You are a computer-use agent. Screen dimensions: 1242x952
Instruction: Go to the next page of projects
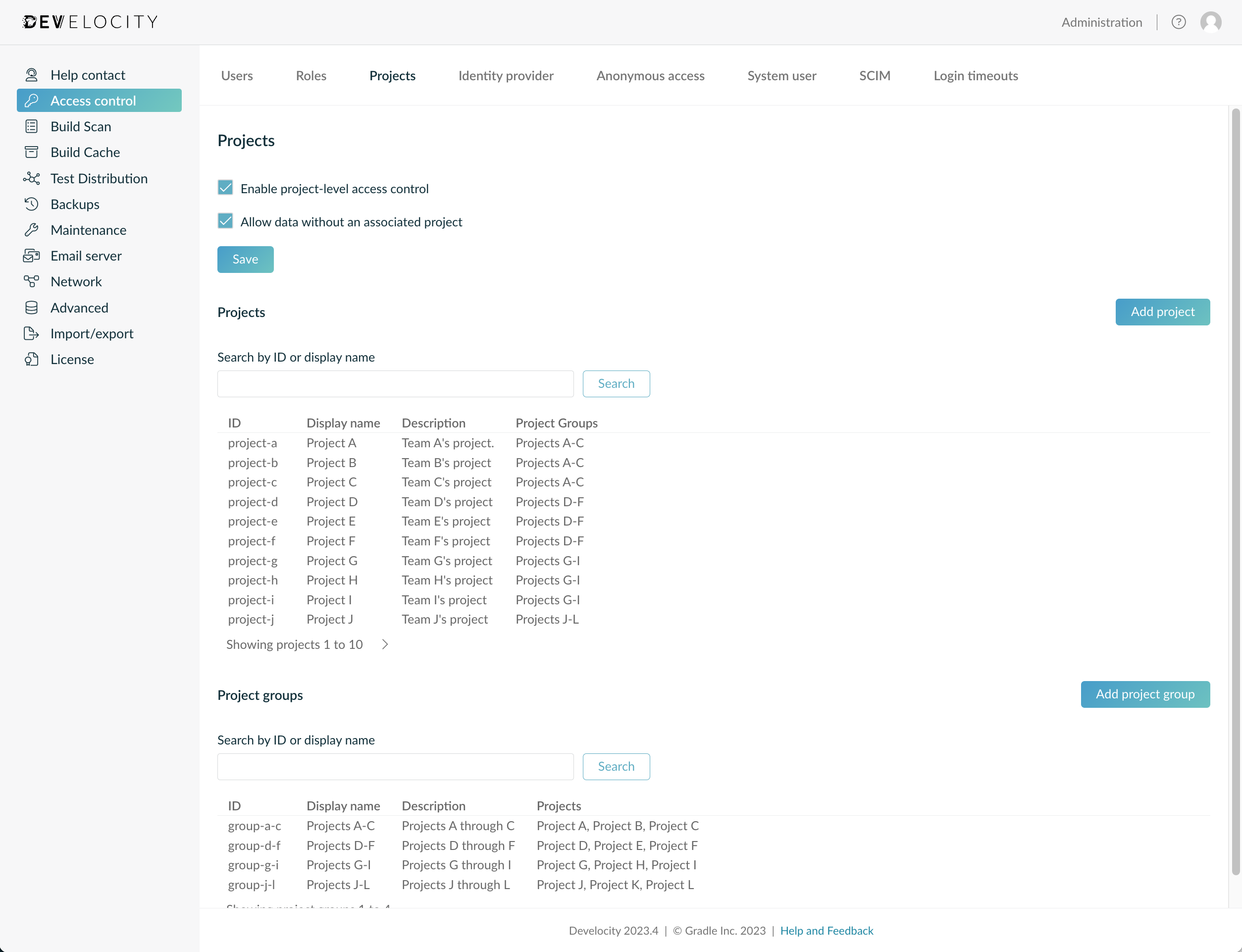click(385, 644)
